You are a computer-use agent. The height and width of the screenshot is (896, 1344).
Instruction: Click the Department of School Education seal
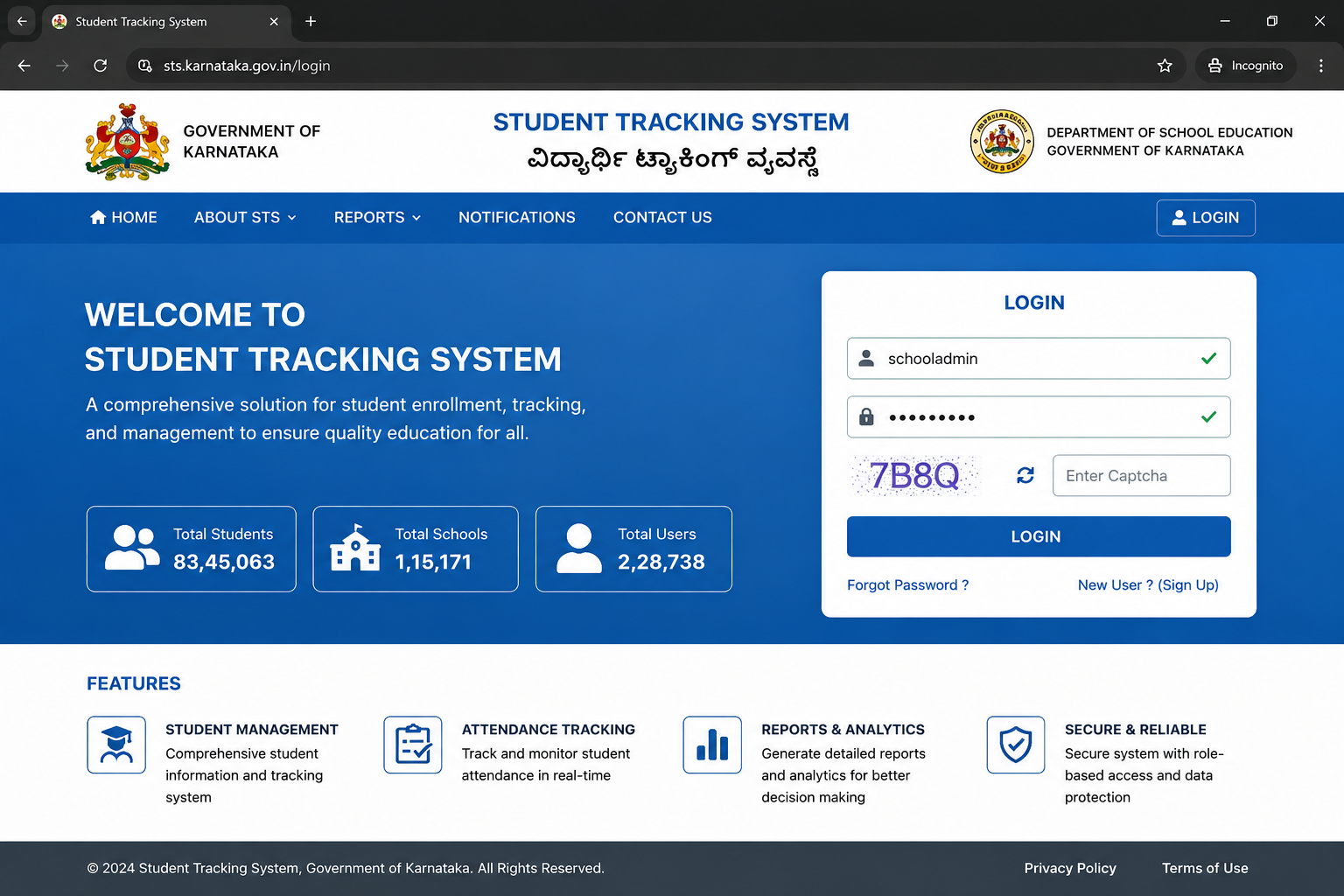click(x=1002, y=142)
